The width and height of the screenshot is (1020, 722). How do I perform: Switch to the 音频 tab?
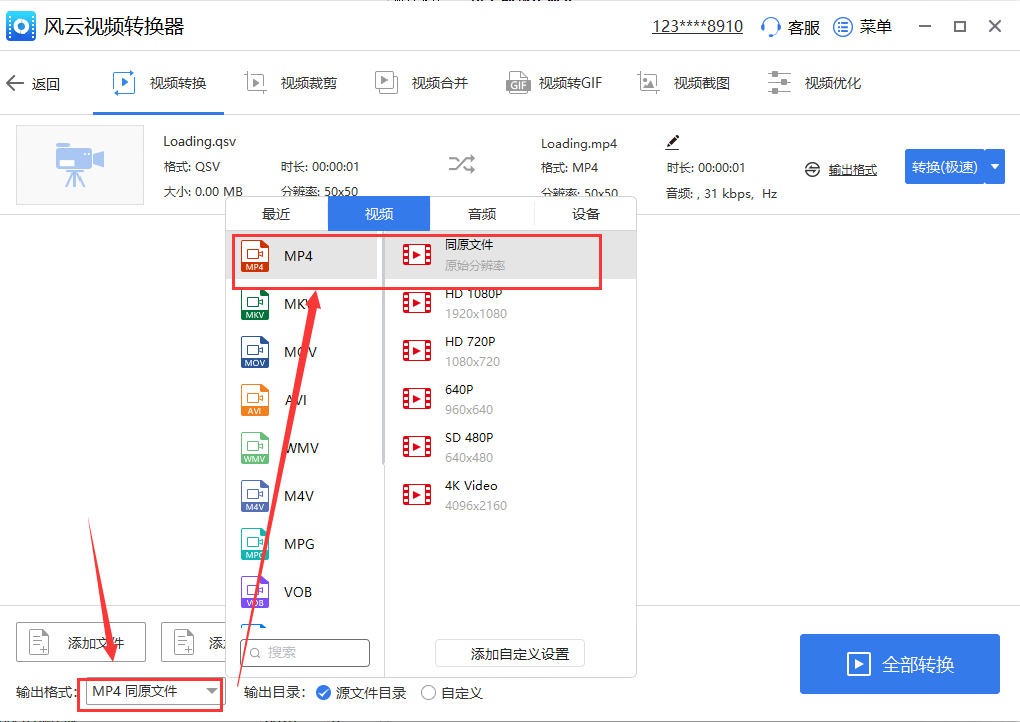(481, 213)
